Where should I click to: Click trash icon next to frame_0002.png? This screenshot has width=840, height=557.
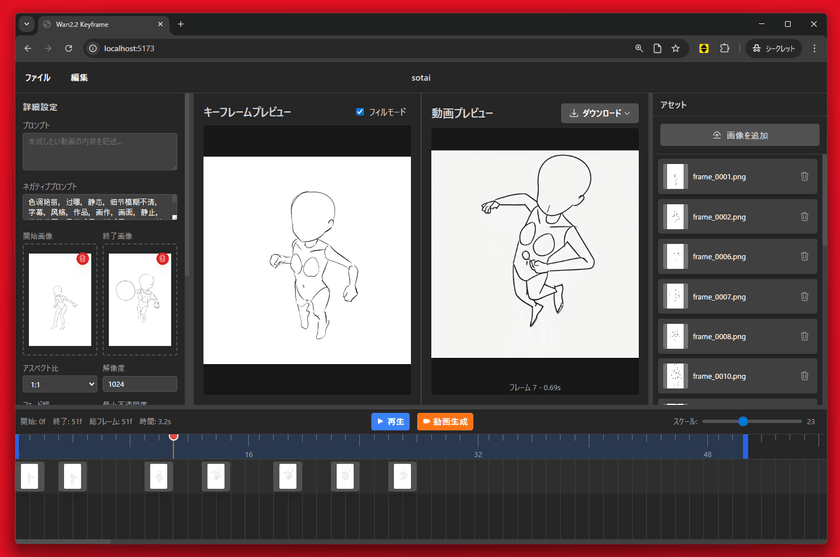804,217
